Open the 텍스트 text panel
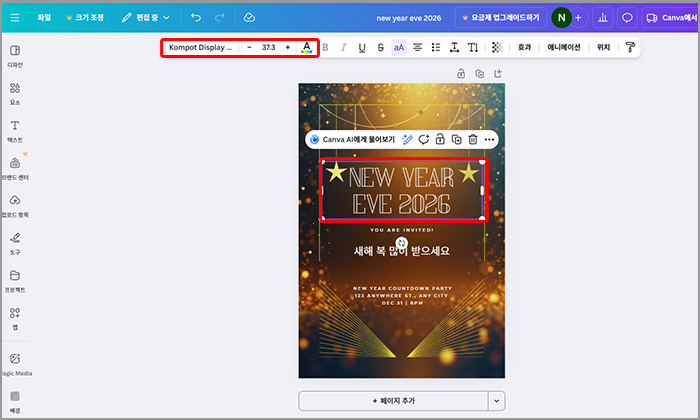Viewport: 700px width, 420px height. [x=15, y=131]
